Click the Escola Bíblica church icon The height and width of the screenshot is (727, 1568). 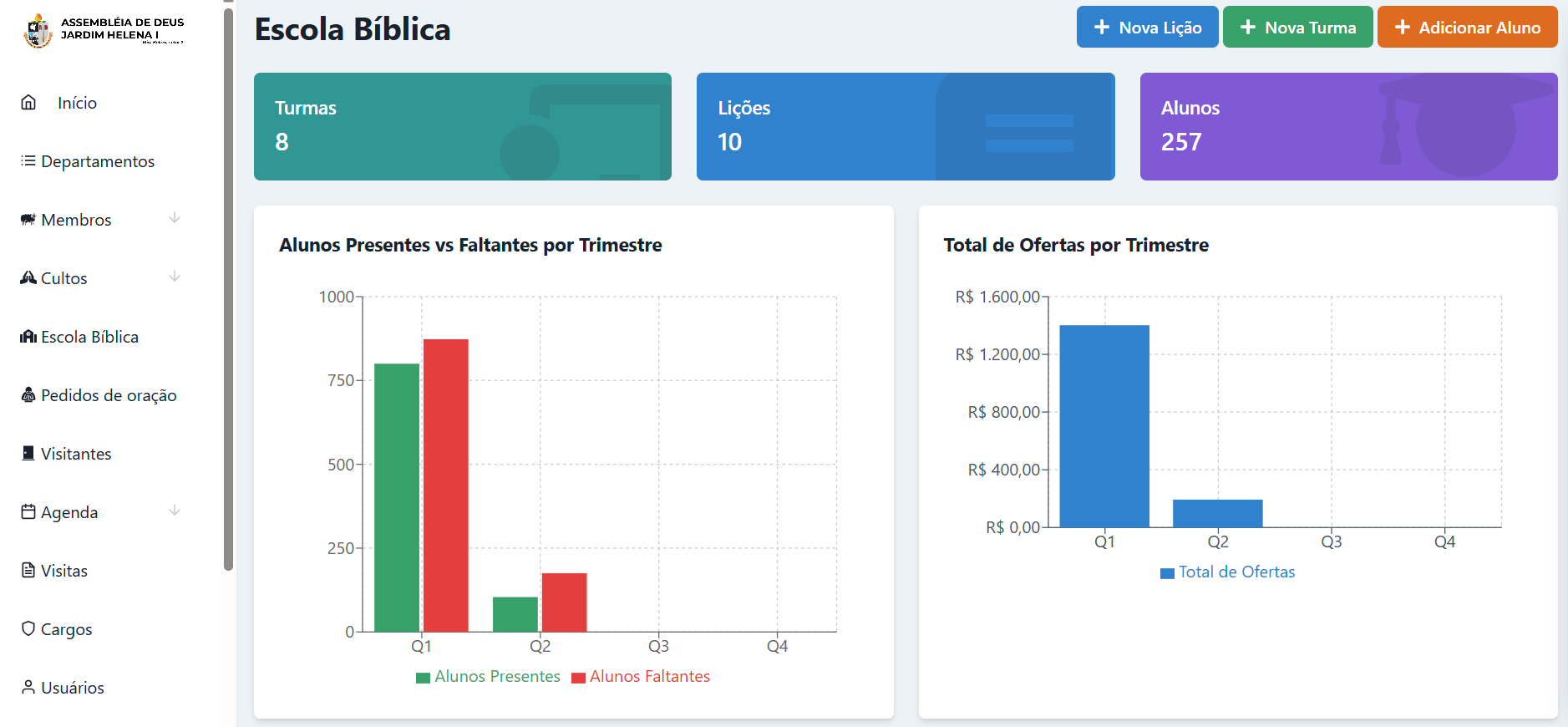28,337
